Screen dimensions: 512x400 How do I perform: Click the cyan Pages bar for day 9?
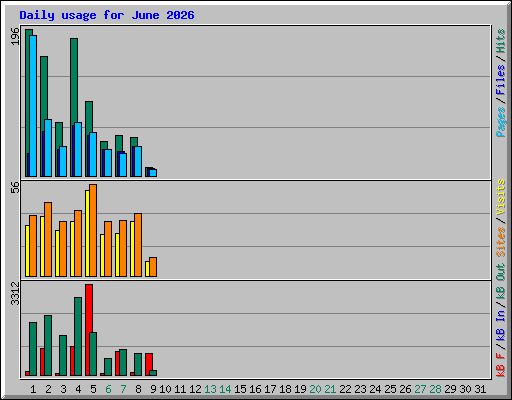point(153,173)
